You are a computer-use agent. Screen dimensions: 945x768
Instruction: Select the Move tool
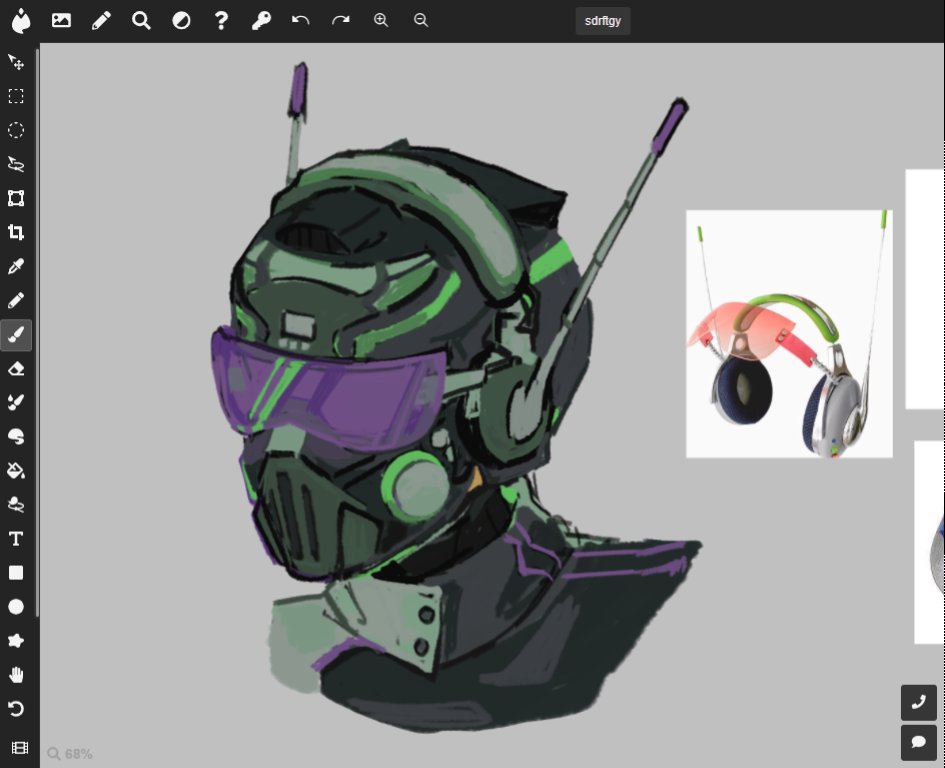16,62
